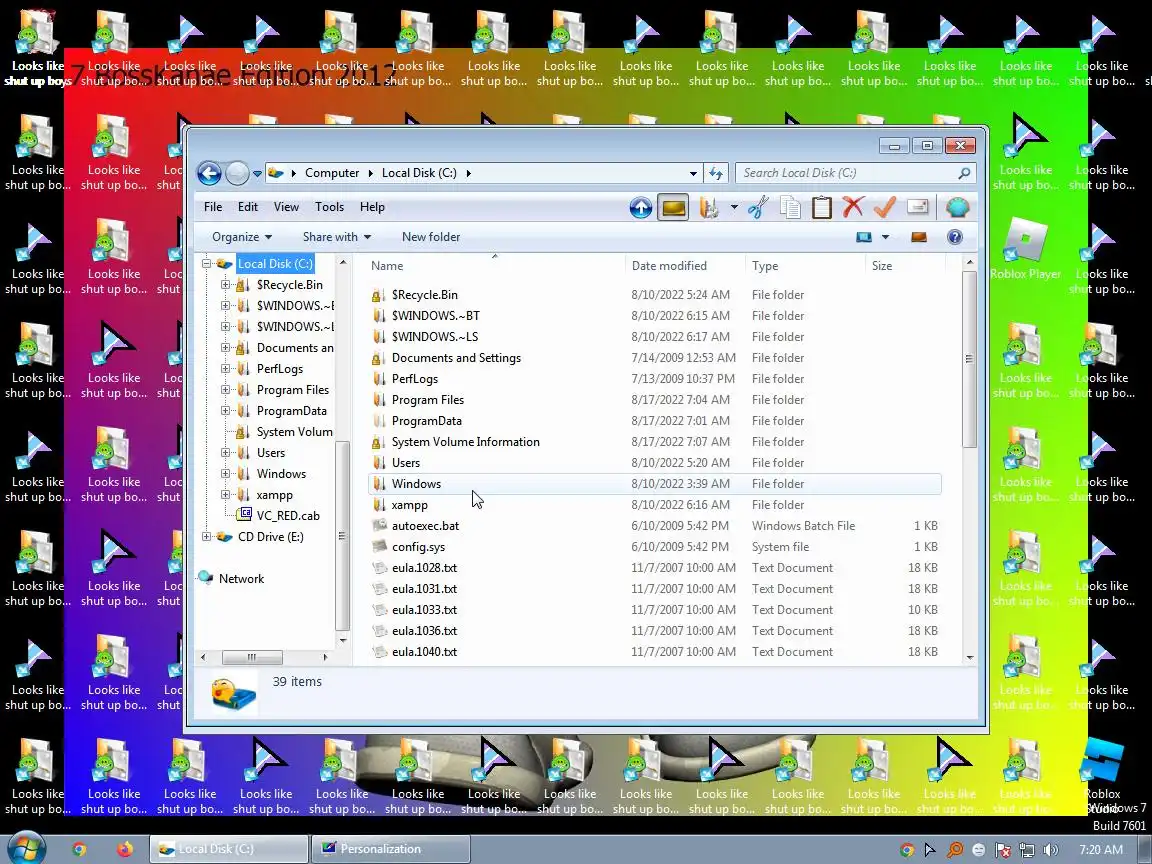The image size is (1152, 864).
Task: Open the Share with dropdown
Action: [x=336, y=237]
